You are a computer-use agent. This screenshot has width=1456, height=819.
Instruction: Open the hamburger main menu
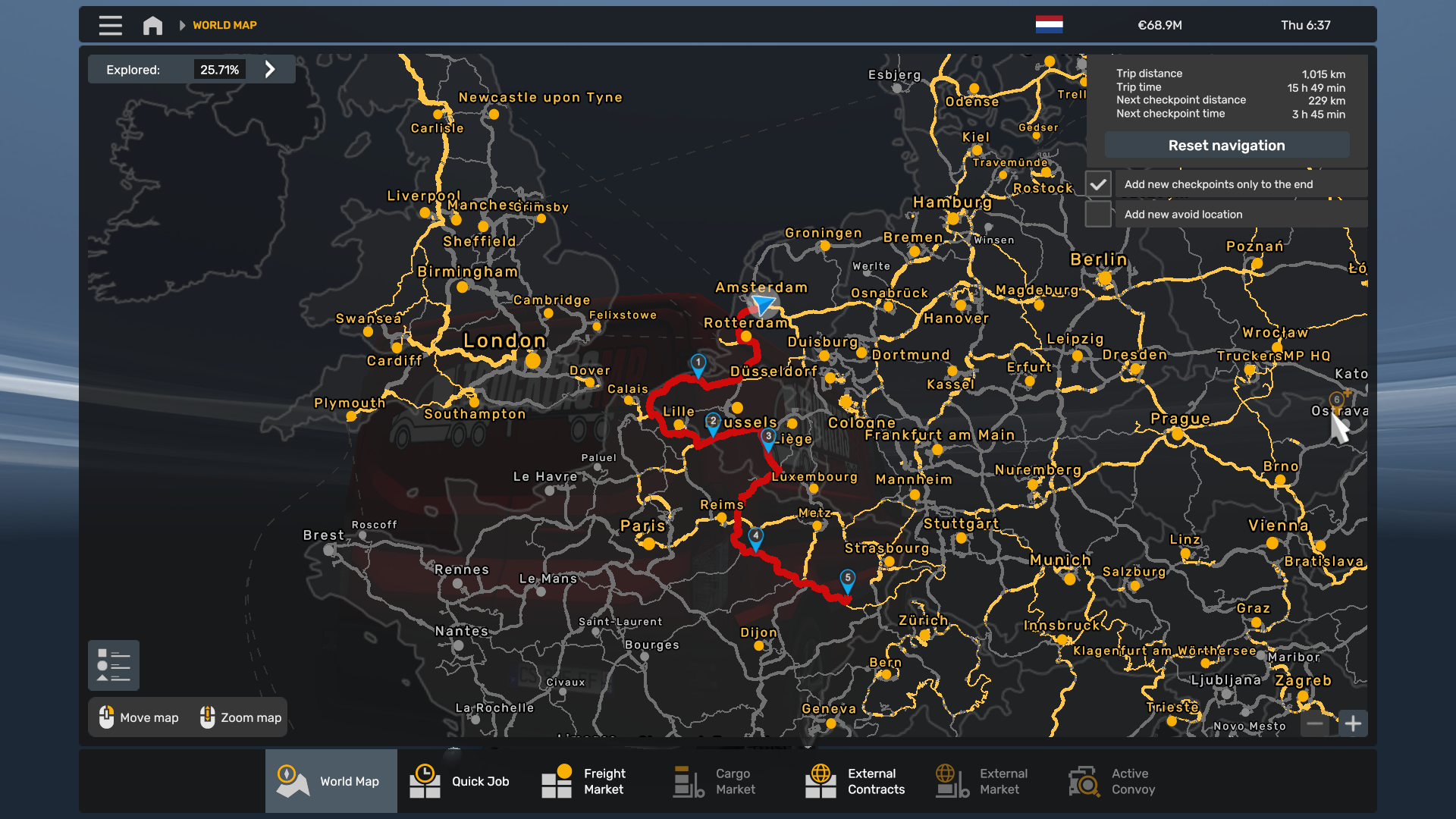pyautogui.click(x=110, y=25)
